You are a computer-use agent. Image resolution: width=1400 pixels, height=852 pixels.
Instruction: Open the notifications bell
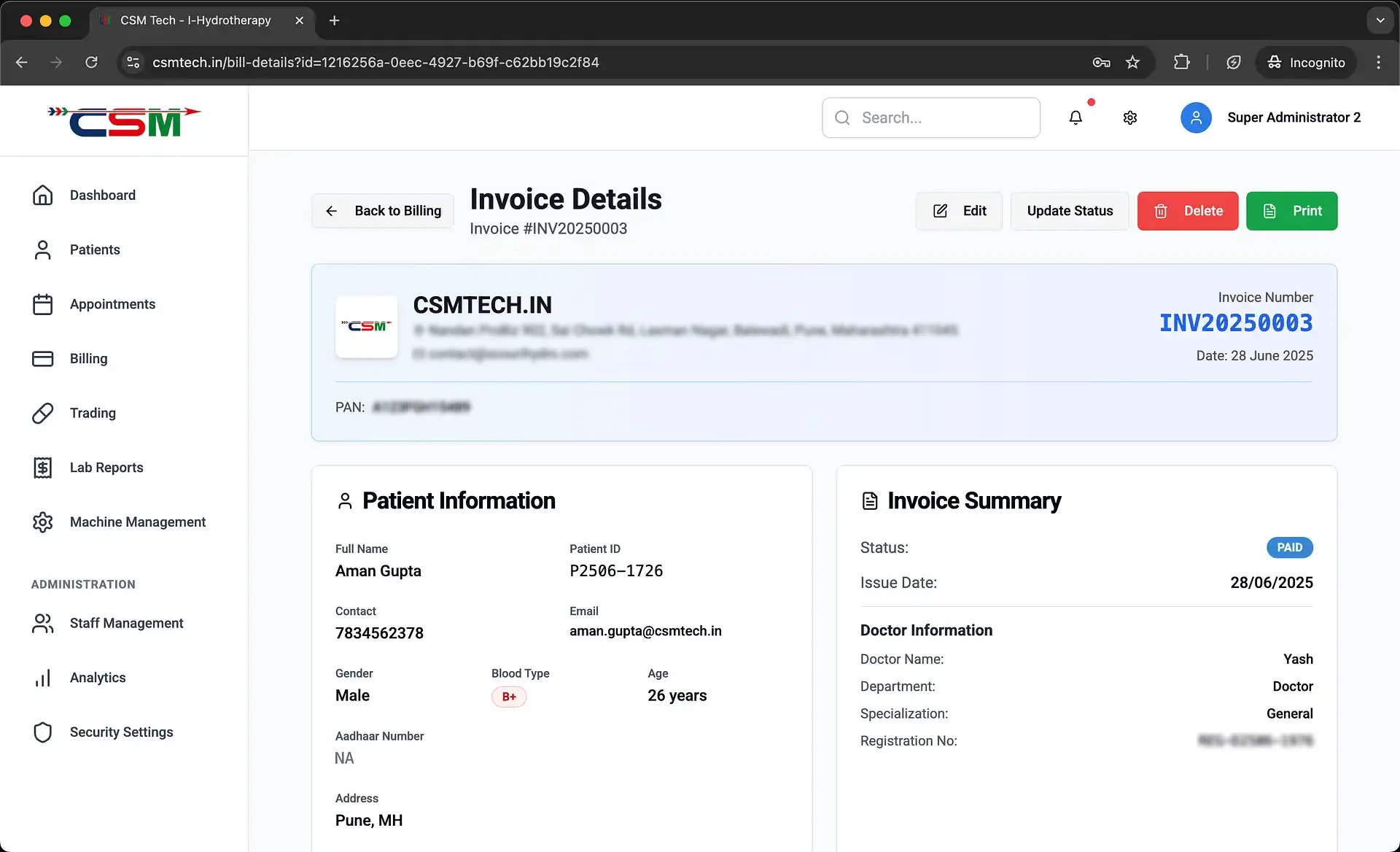[x=1076, y=117]
